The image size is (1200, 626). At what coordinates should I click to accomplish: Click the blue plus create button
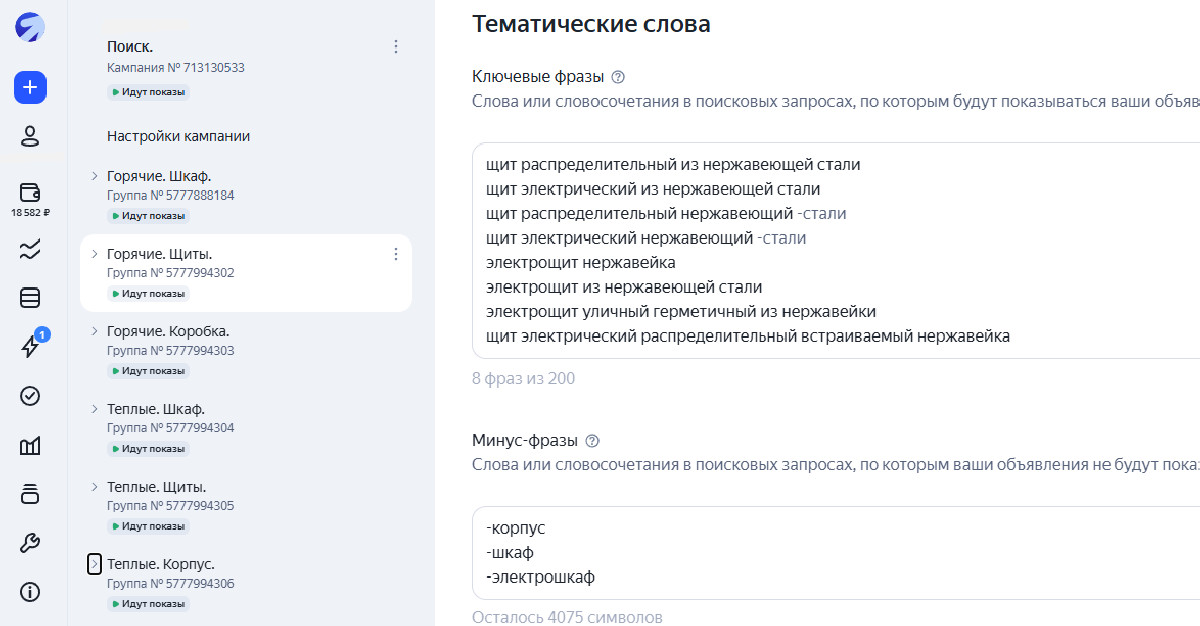[30, 87]
